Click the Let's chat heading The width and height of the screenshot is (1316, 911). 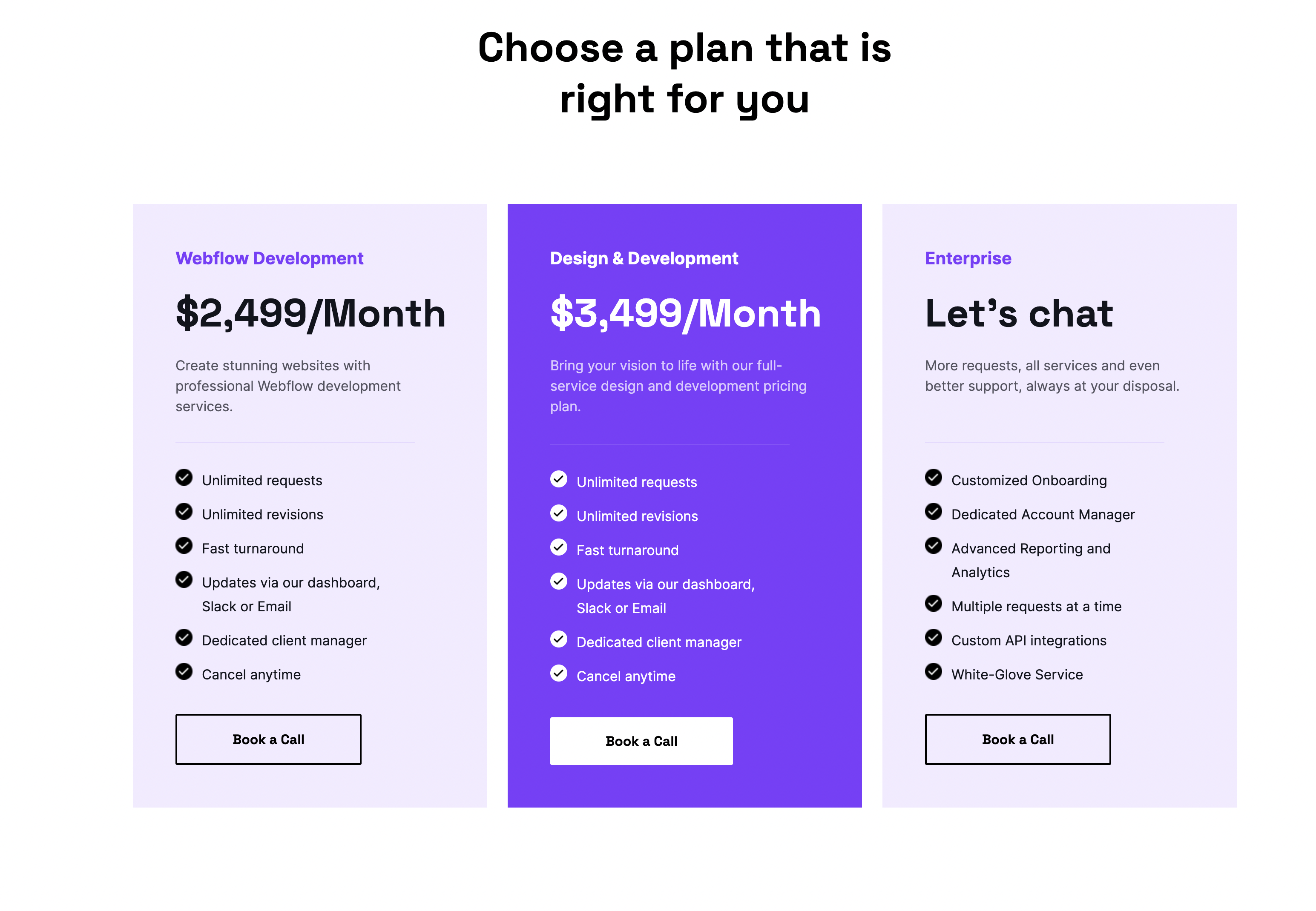click(x=1019, y=313)
